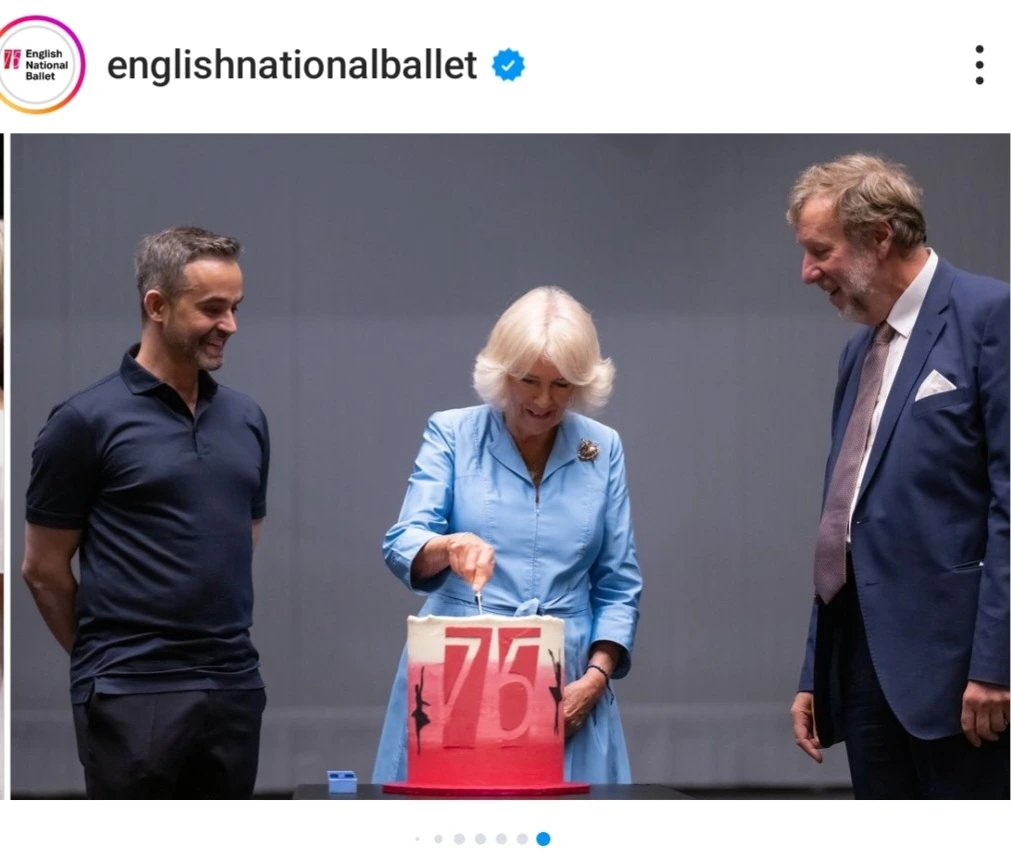
Task: Select the sixth carousel dot beside the blue one
Action: (x=522, y=839)
